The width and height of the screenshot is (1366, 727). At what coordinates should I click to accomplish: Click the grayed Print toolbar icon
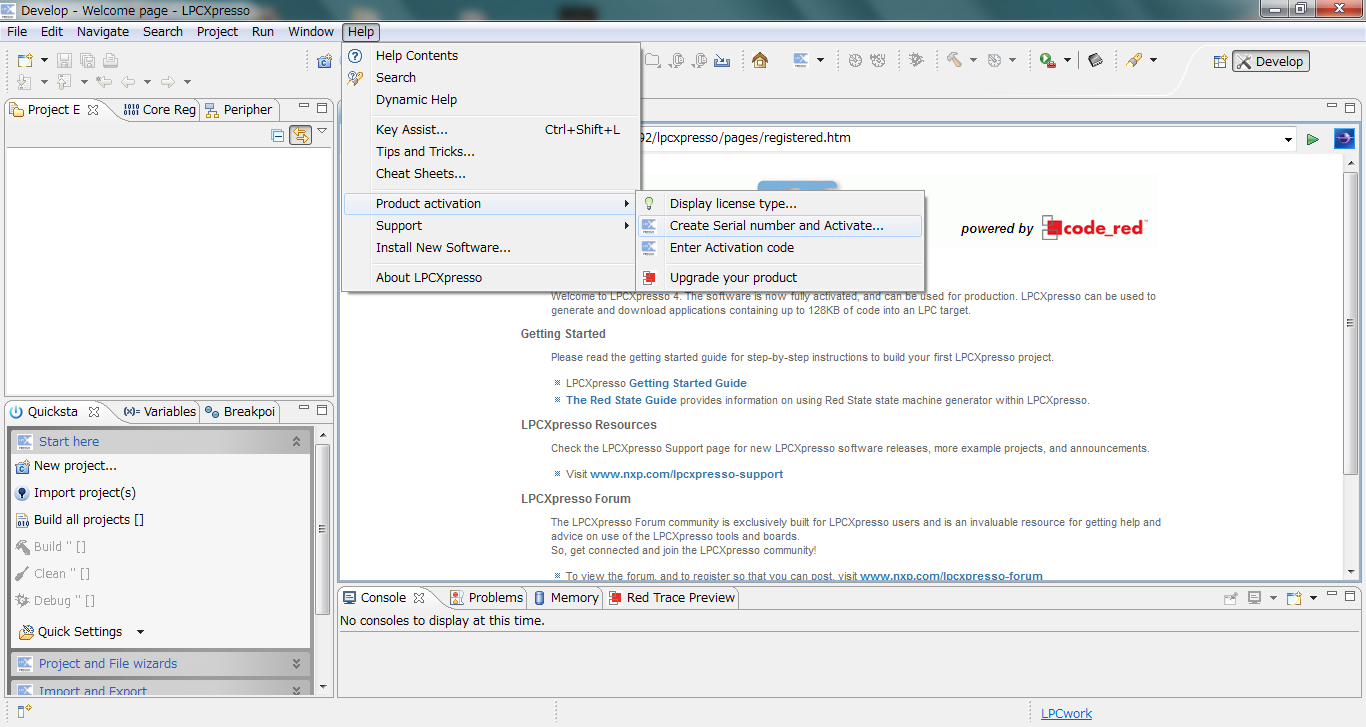(110, 61)
